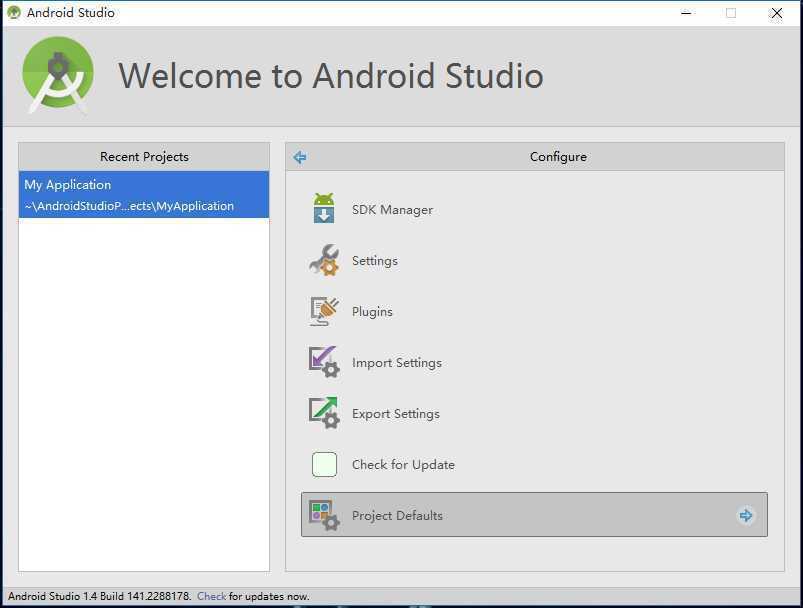Minimize the Android Studio window
This screenshot has width=803, height=608.
point(686,13)
